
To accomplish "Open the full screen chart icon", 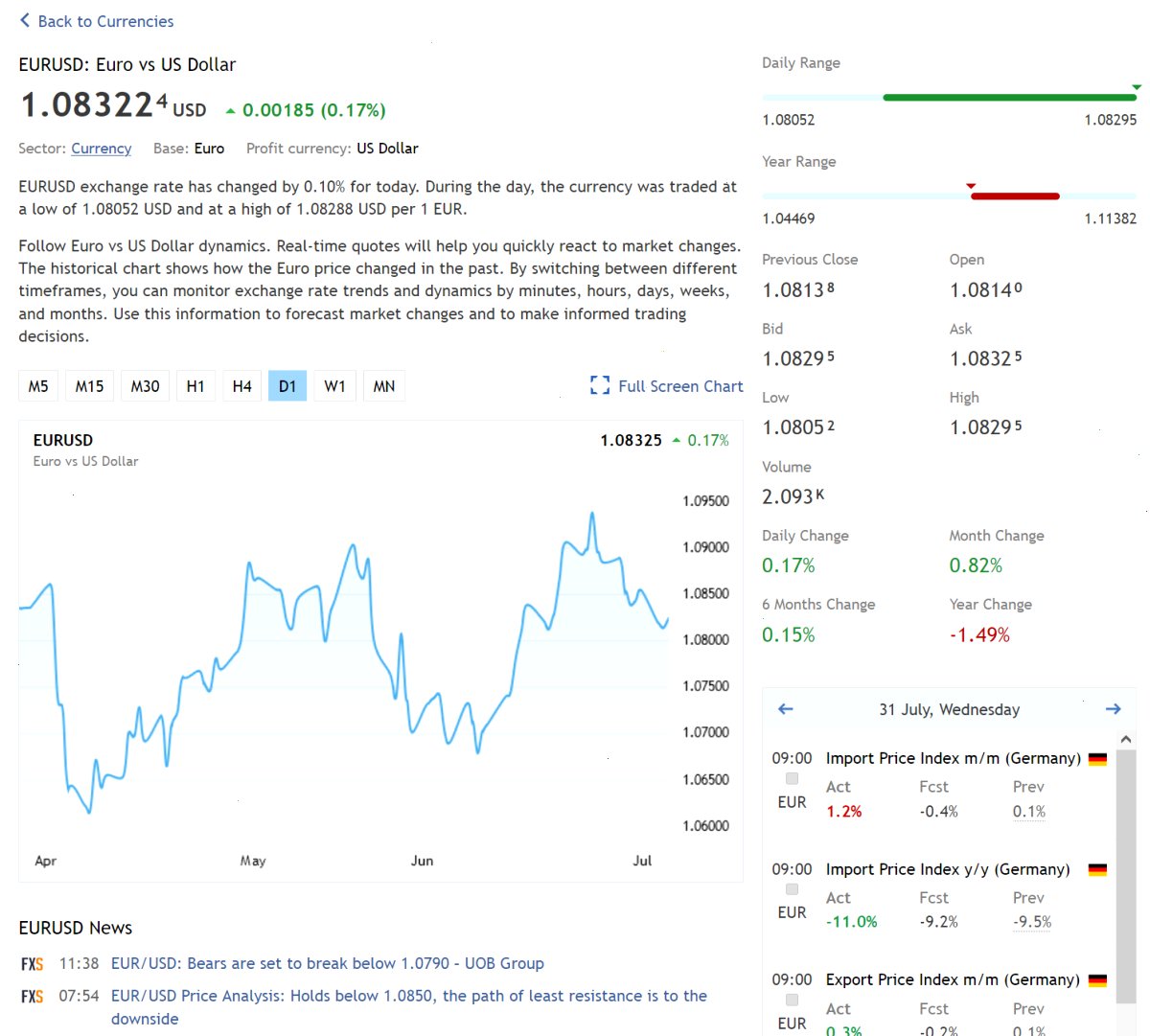I will [600, 385].
